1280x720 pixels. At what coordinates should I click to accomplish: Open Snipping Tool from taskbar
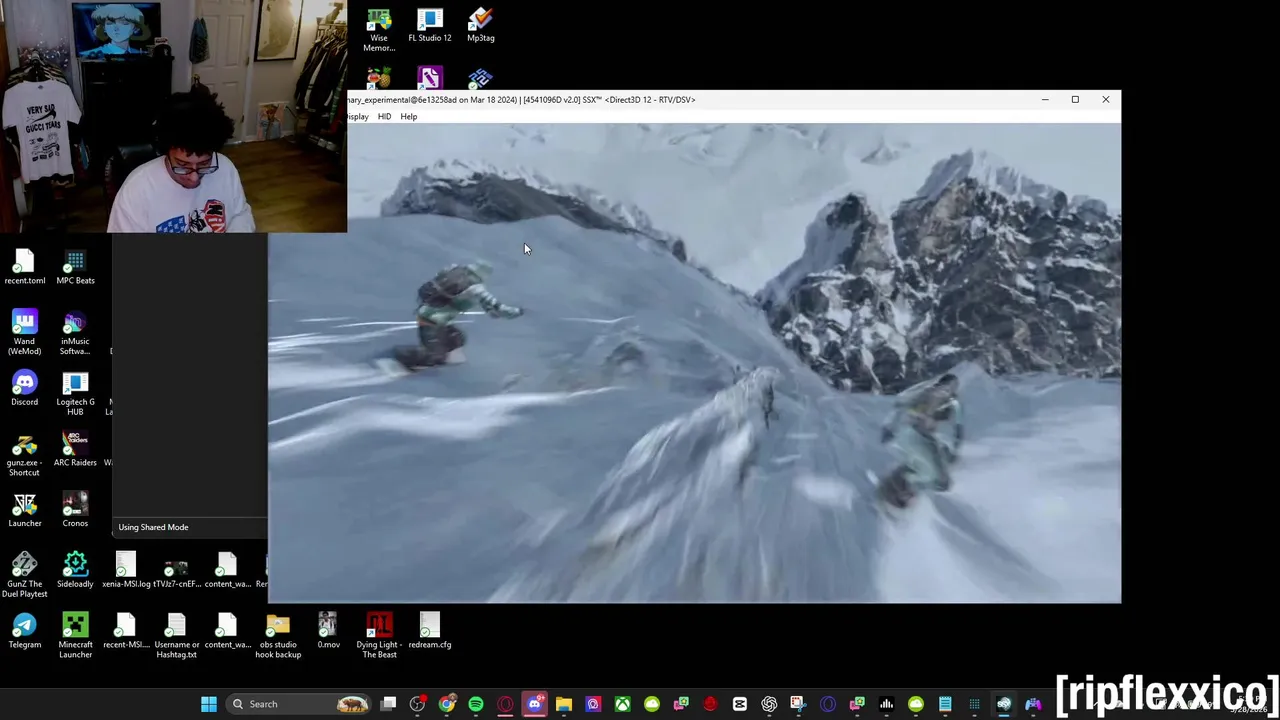tap(798, 704)
